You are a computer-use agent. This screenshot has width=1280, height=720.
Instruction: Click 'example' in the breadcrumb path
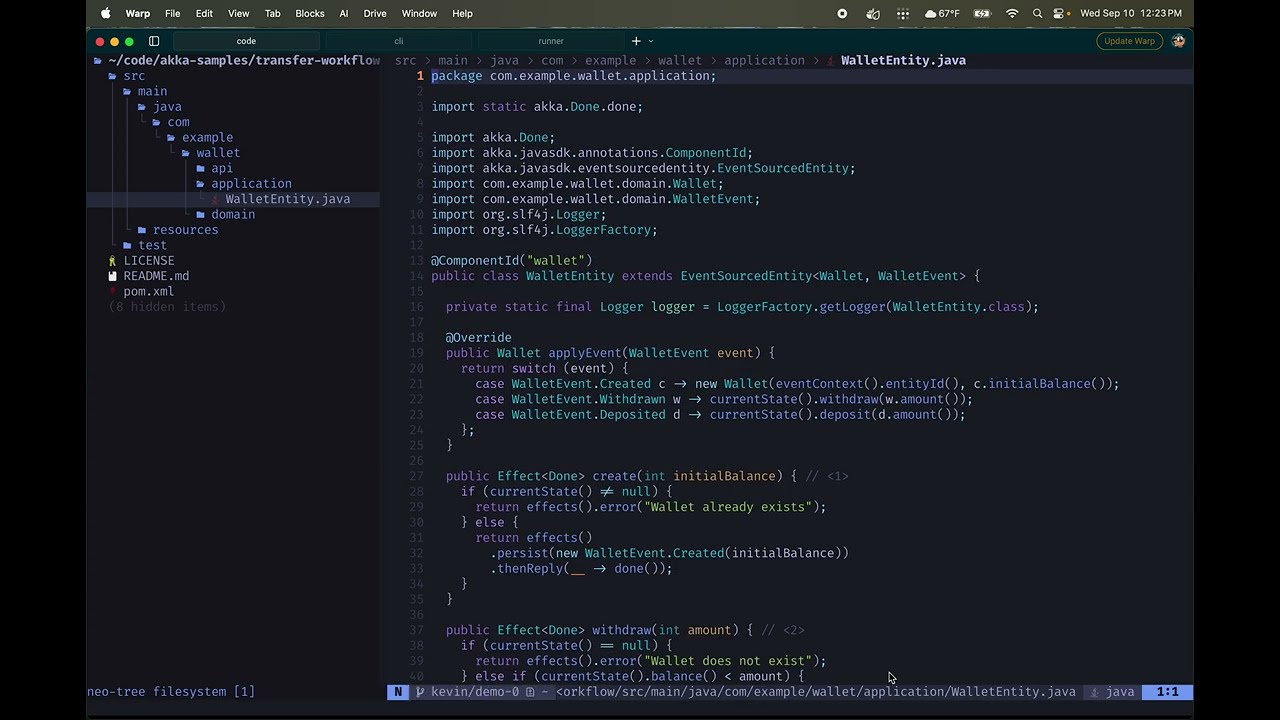[x=610, y=60]
